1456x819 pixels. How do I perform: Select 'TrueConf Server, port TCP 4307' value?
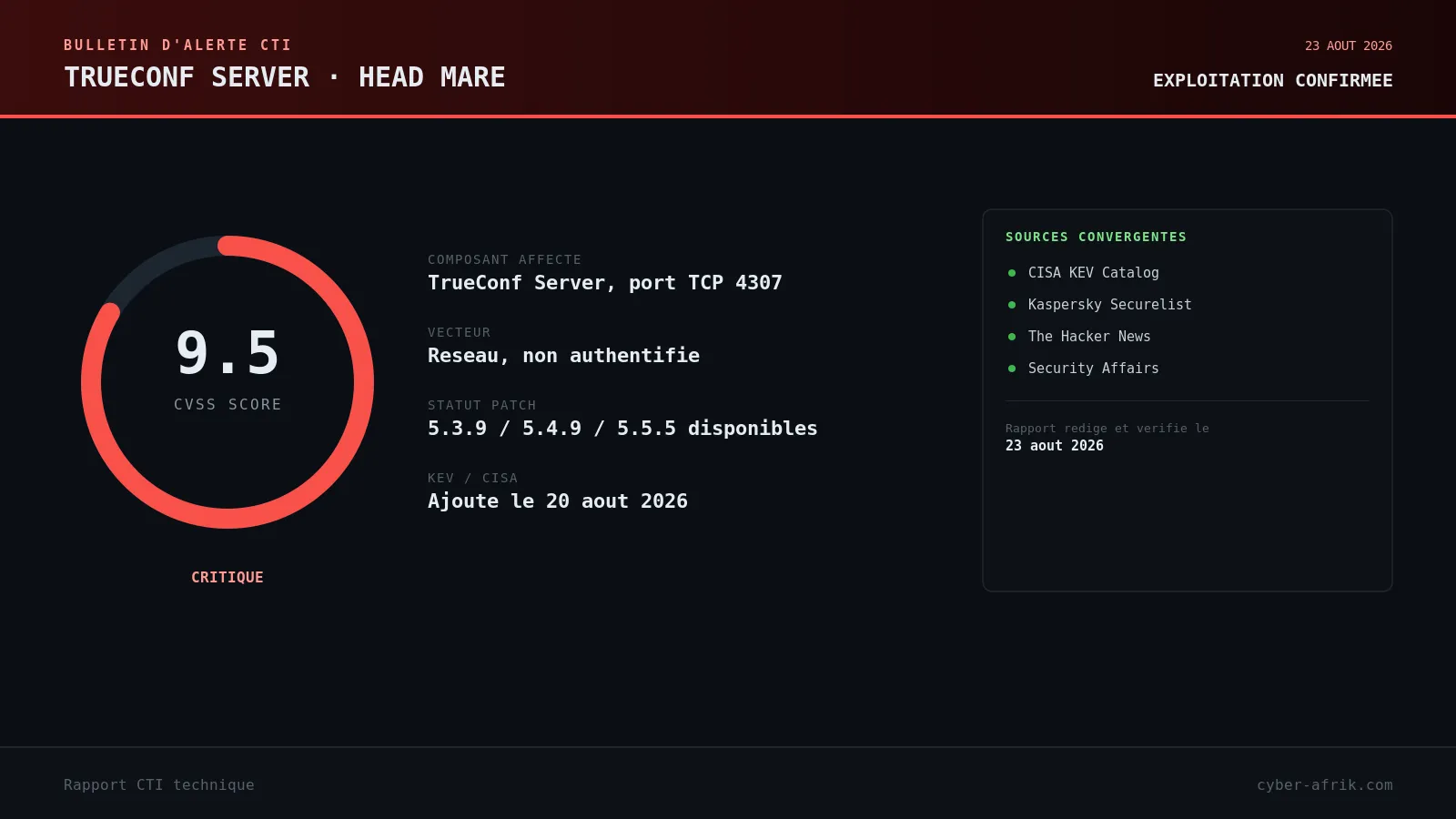pos(605,283)
